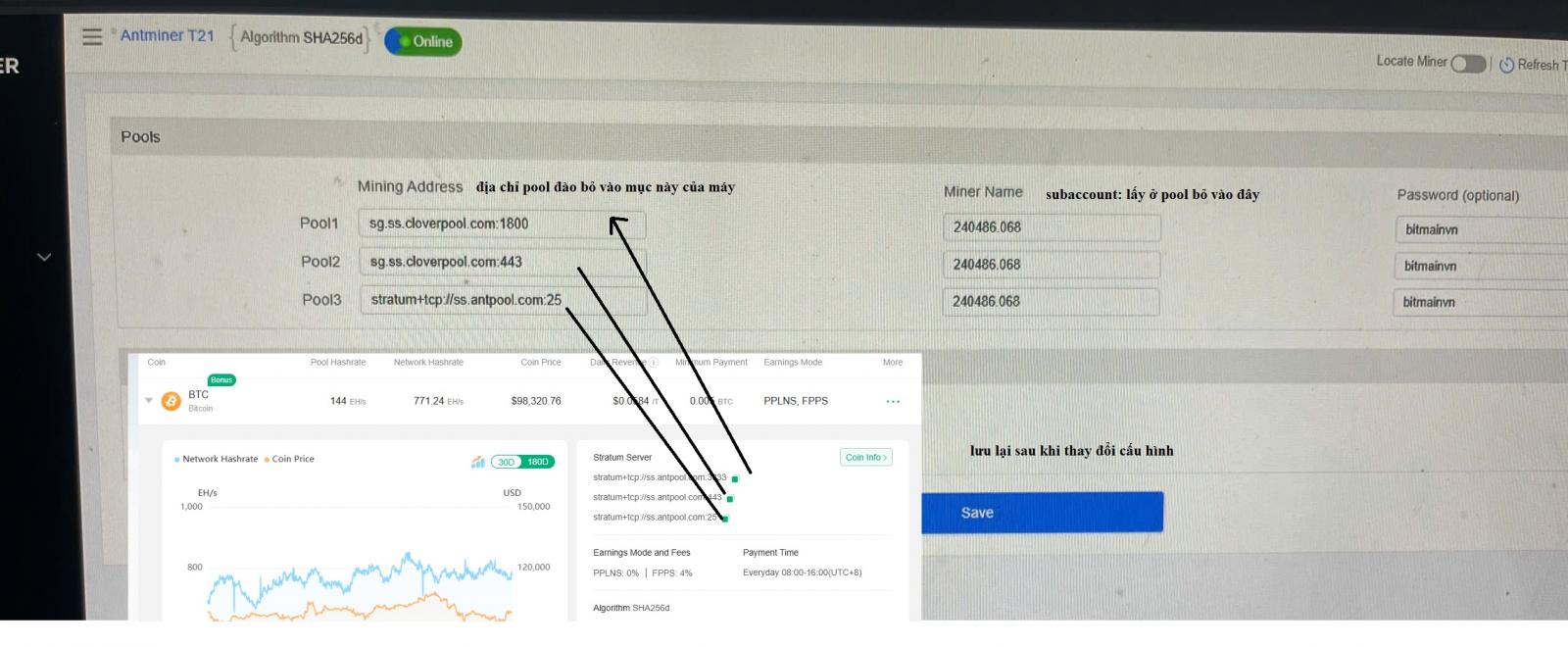Image resolution: width=1568 pixels, height=647 pixels.
Task: Click the Daily Revenue info icon
Action: [x=654, y=363]
